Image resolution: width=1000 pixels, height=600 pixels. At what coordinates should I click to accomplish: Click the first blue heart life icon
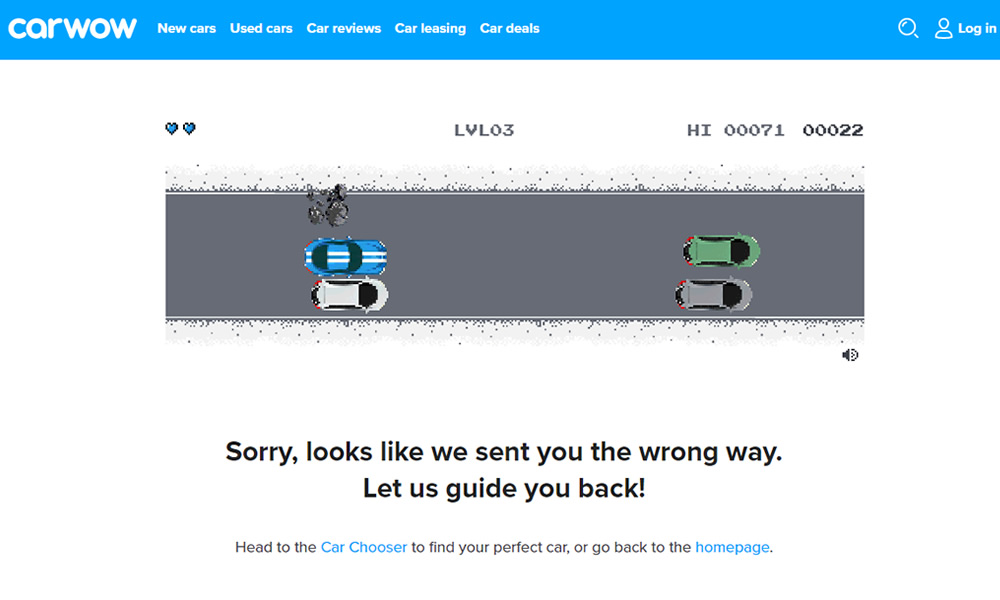click(x=172, y=128)
